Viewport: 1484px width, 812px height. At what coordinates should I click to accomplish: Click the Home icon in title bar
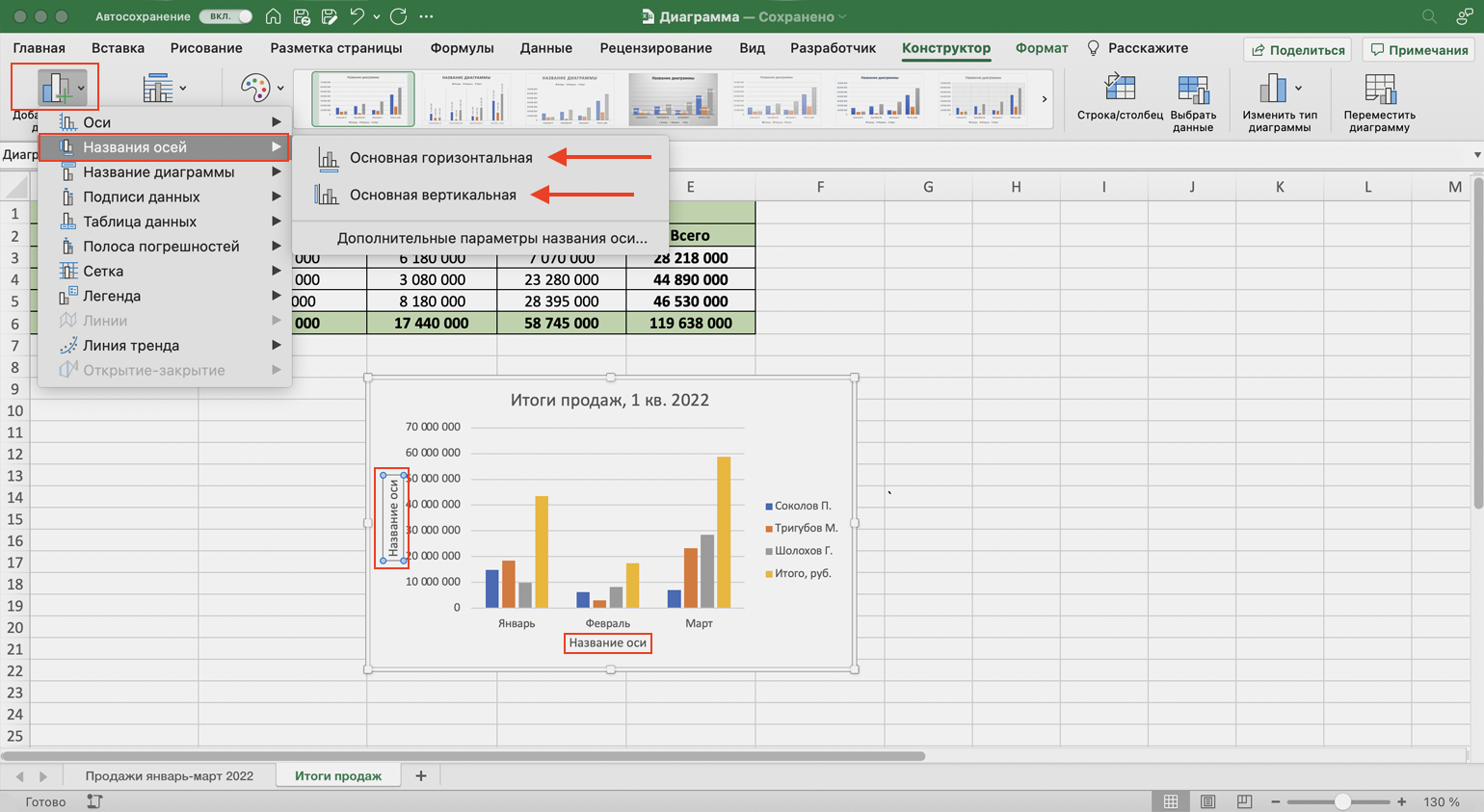(x=274, y=16)
